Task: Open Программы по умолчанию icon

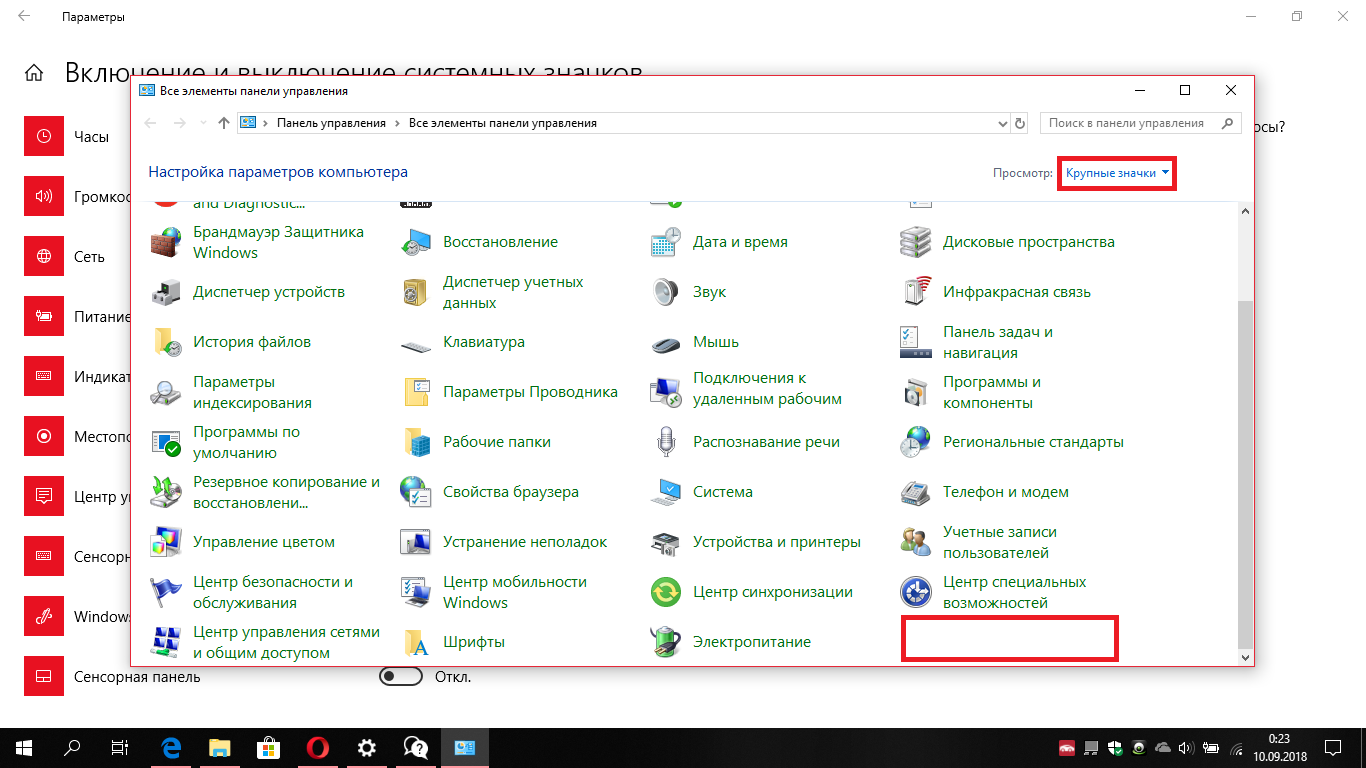Action: click(166, 442)
